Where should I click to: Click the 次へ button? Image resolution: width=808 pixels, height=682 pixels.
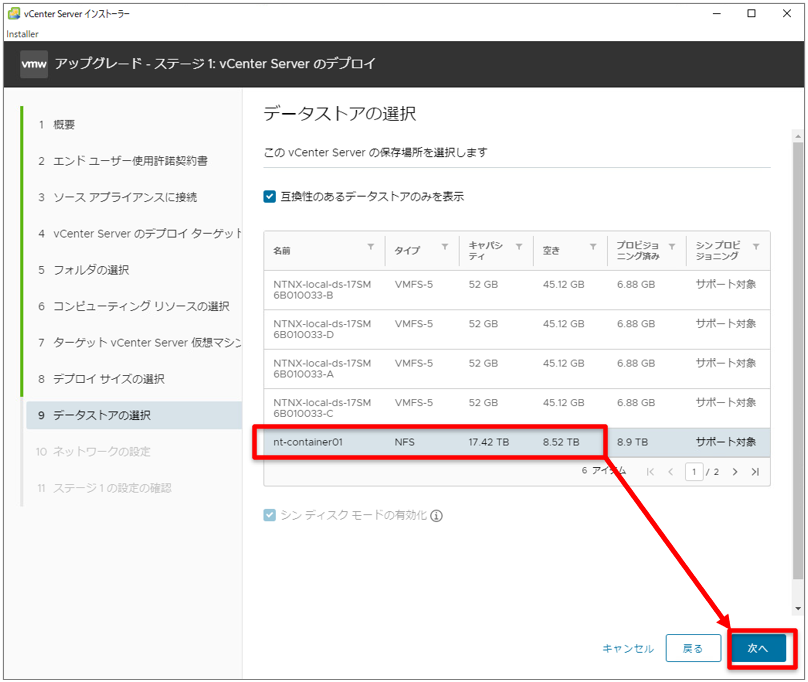758,648
